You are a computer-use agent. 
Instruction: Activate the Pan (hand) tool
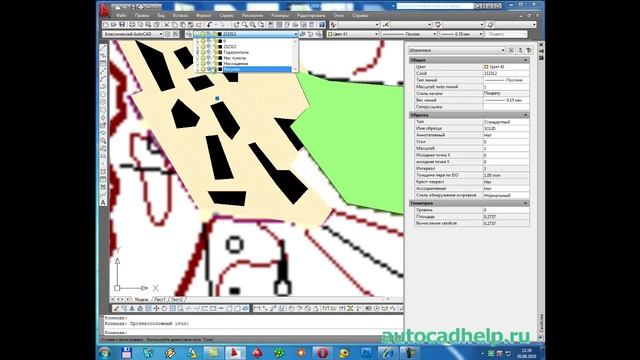[x=236, y=25]
